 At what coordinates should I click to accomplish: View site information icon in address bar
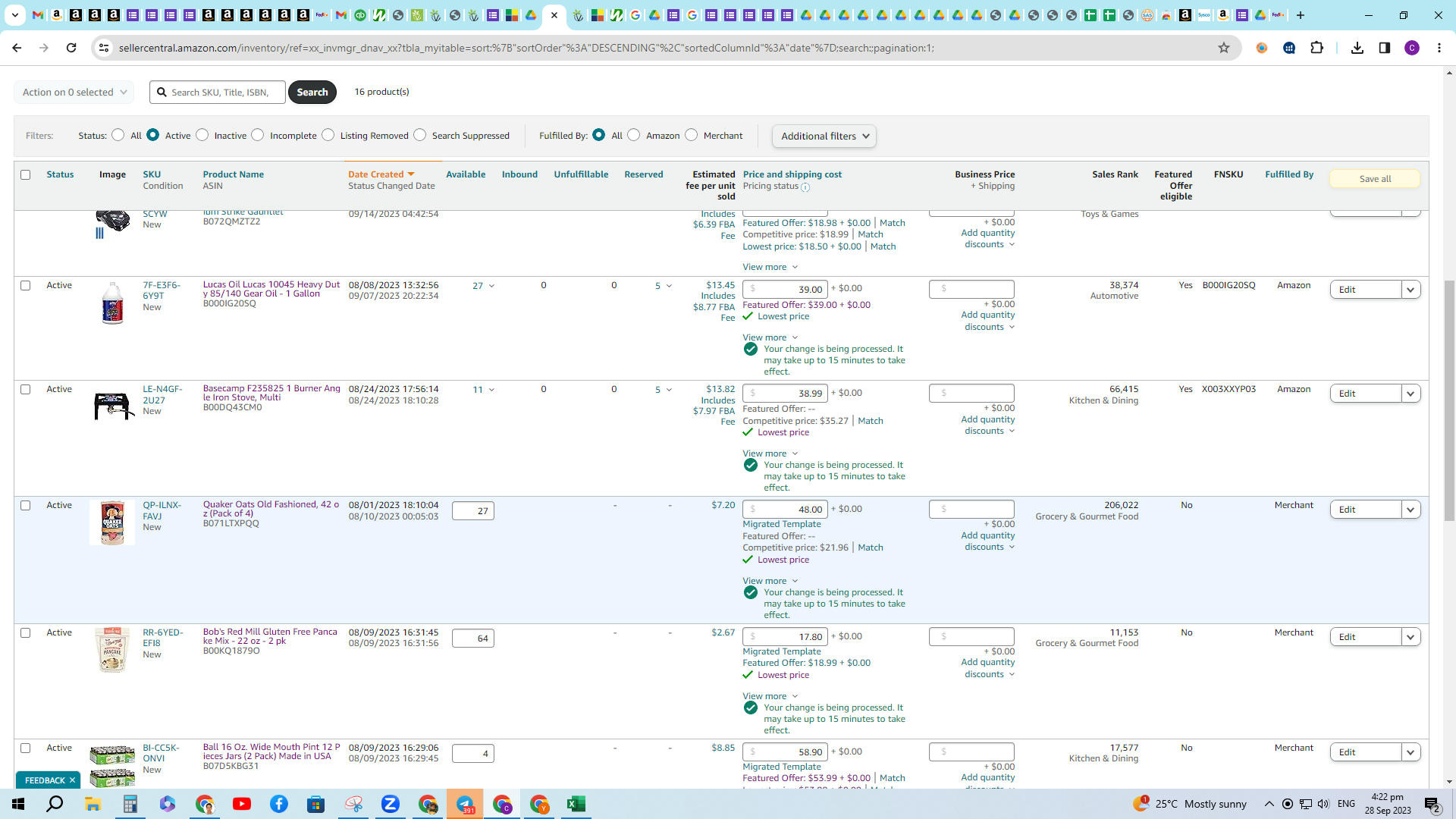pos(104,48)
